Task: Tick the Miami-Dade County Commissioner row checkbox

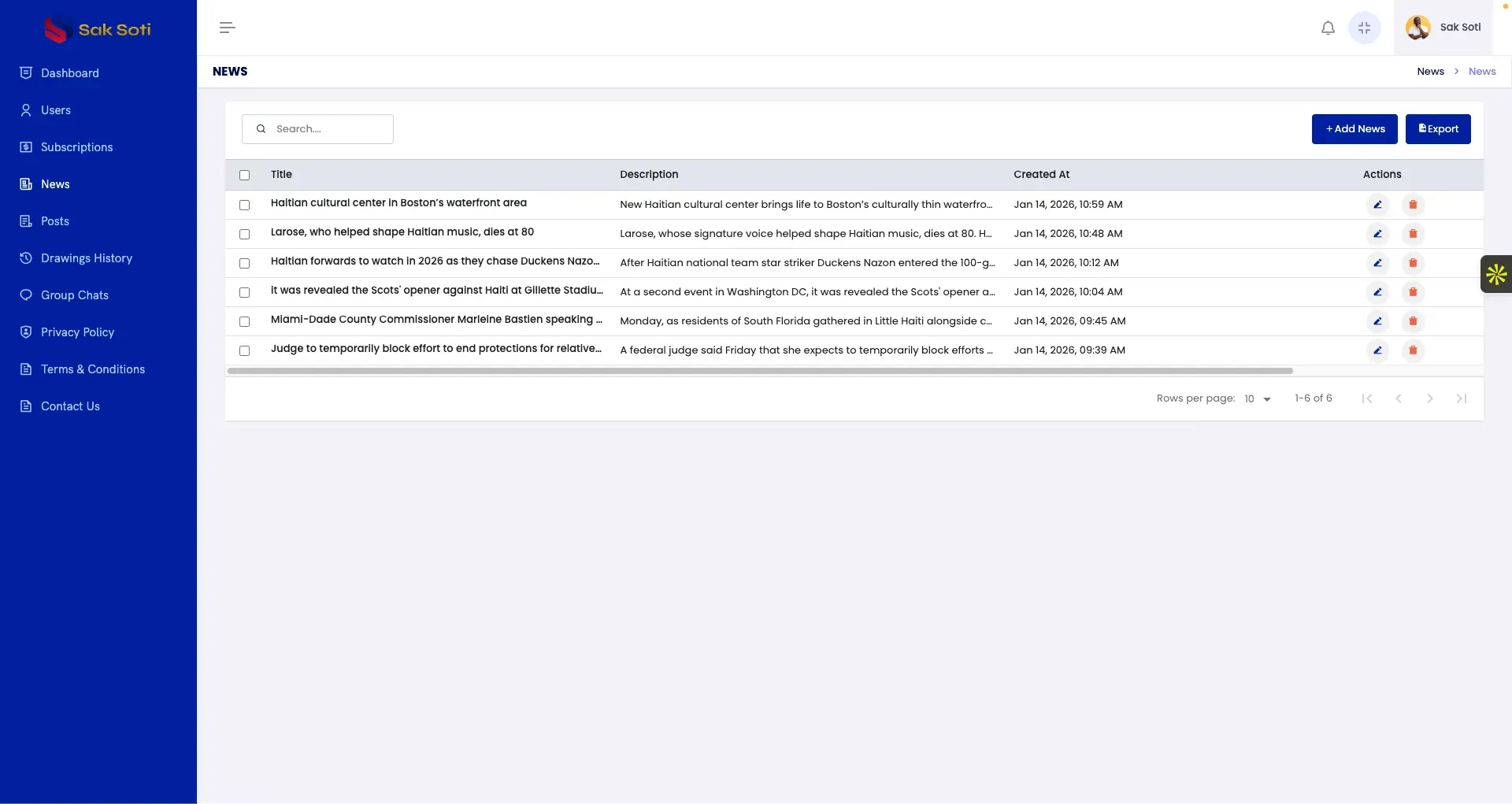Action: pyautogui.click(x=244, y=322)
